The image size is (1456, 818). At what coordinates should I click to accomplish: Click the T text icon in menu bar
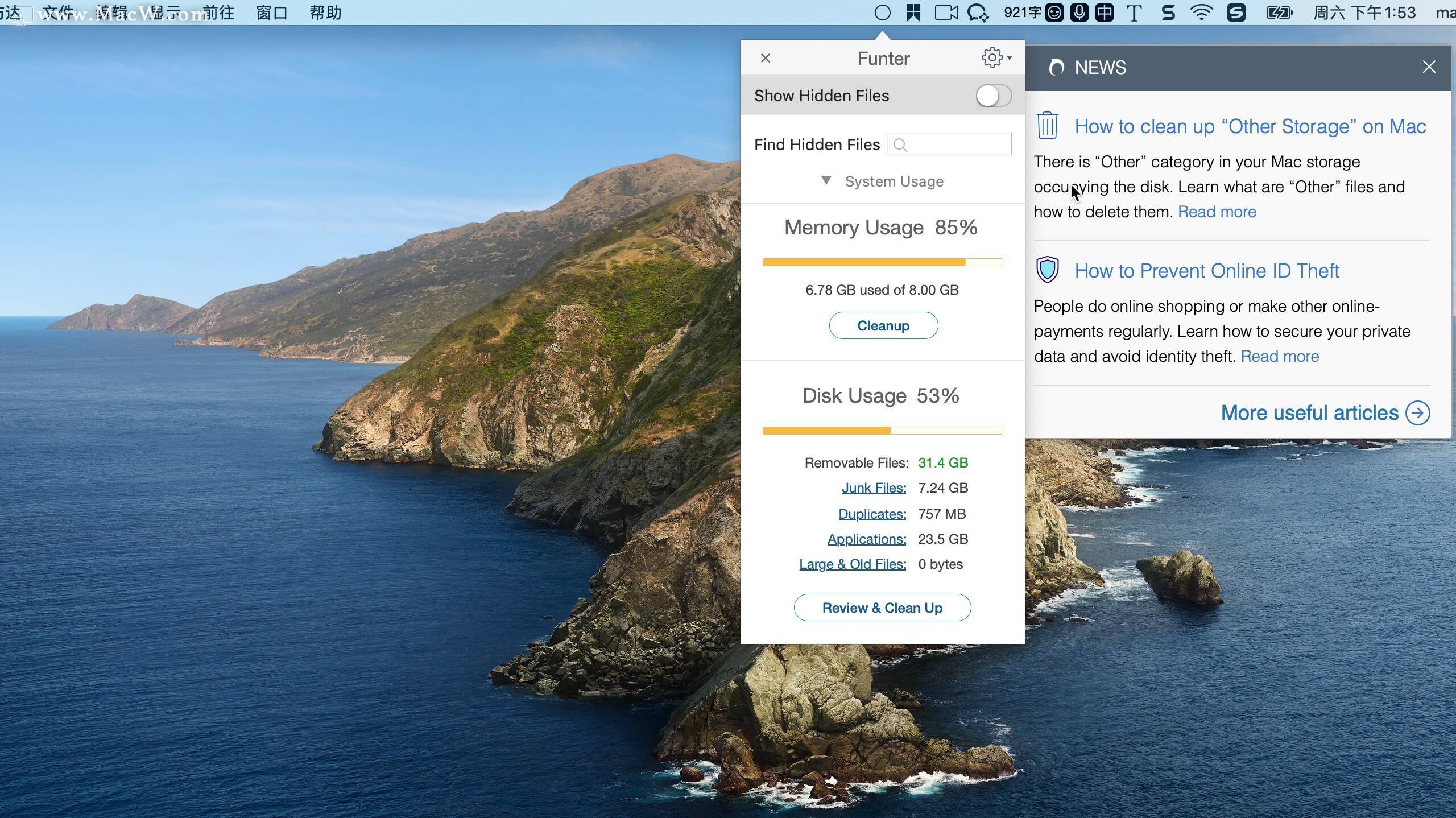click(x=1134, y=12)
